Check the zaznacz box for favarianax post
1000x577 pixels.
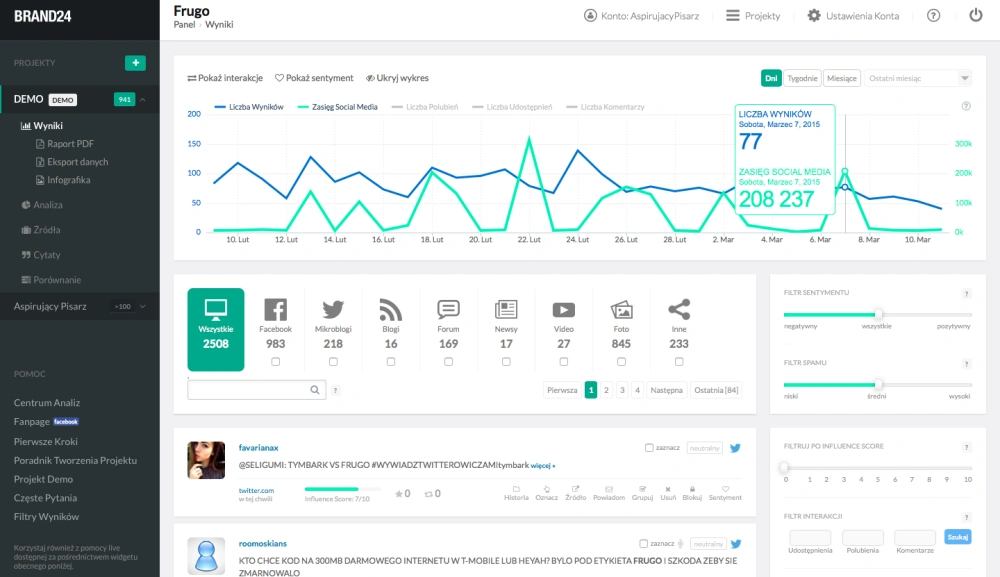(x=650, y=448)
